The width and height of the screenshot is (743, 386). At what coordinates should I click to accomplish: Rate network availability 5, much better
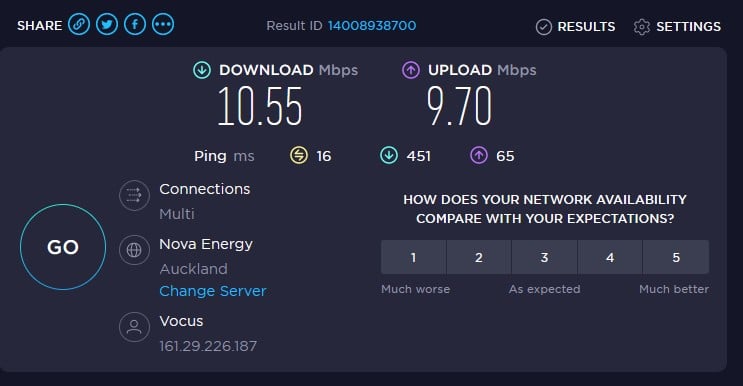click(676, 257)
